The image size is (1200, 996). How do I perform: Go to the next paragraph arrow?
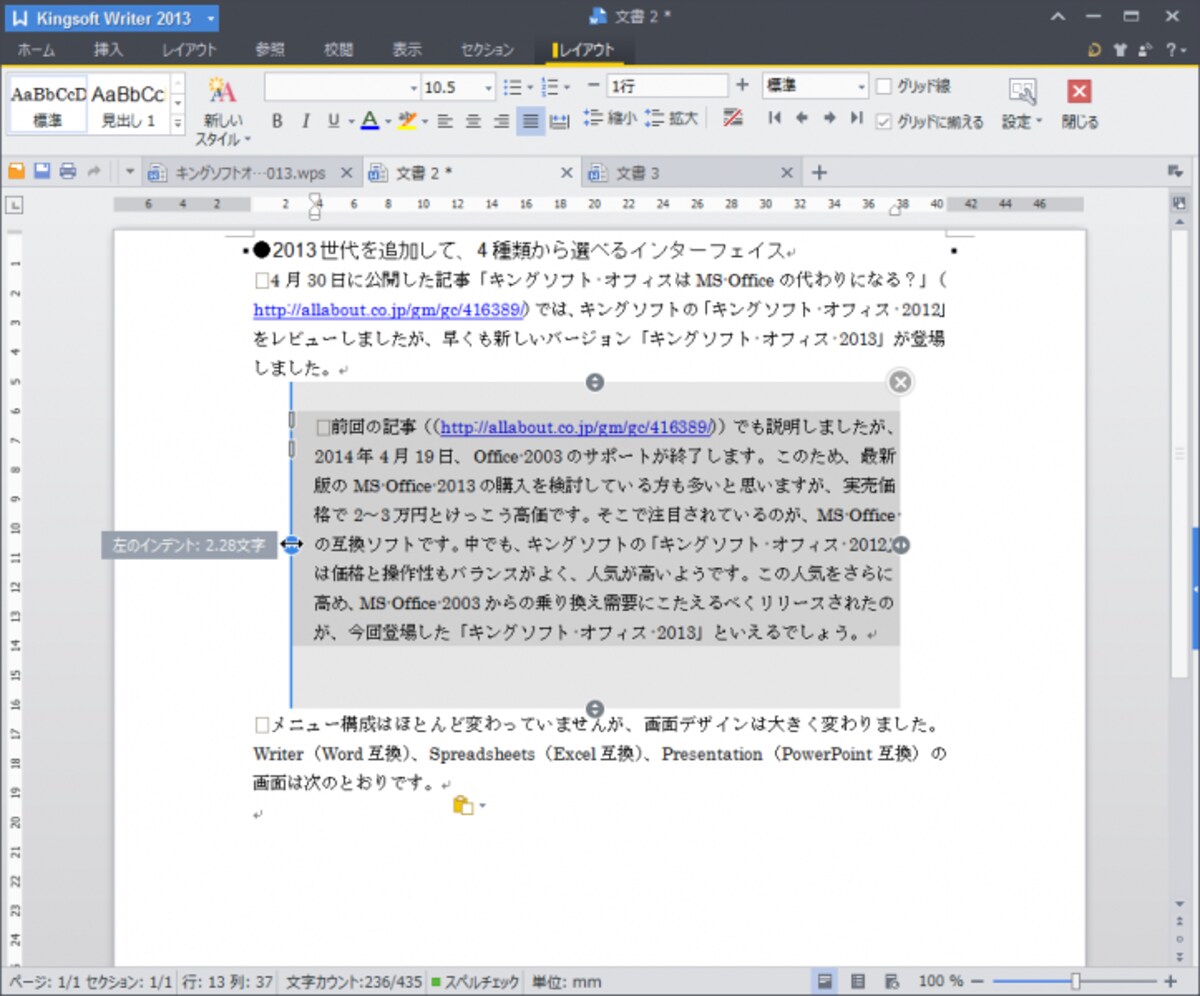coord(829,118)
